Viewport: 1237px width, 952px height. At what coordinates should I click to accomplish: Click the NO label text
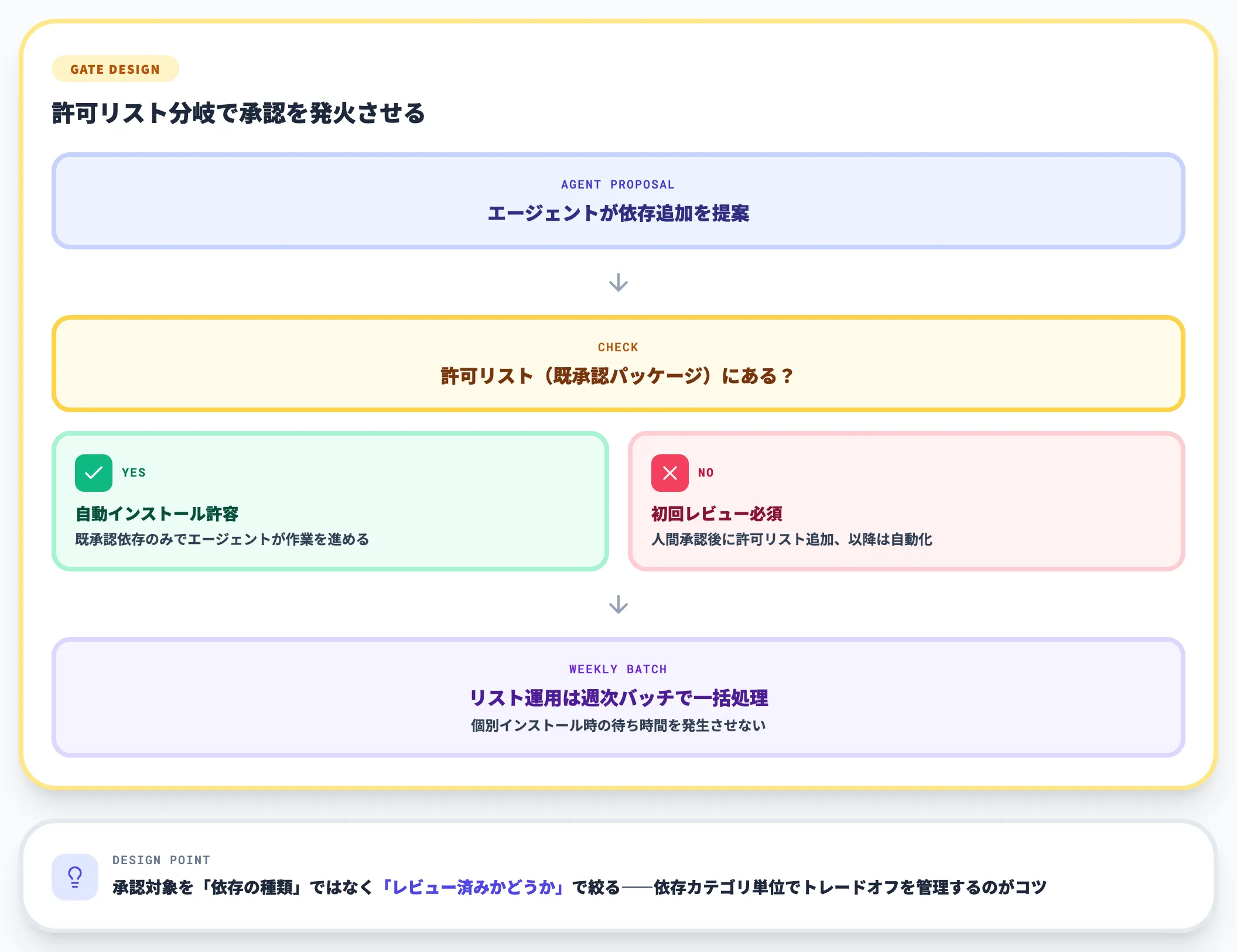[706, 472]
